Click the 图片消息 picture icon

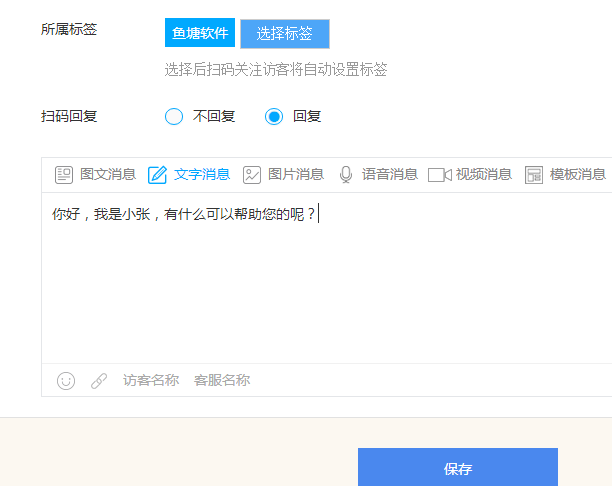point(252,175)
